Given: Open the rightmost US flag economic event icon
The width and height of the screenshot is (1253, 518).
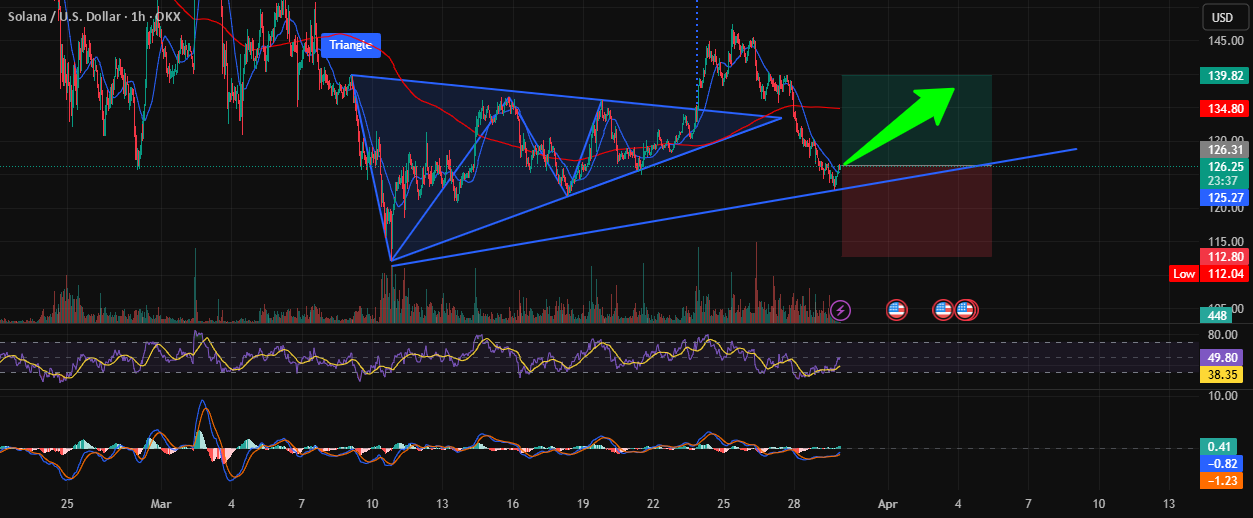Looking at the screenshot, I should (966, 310).
